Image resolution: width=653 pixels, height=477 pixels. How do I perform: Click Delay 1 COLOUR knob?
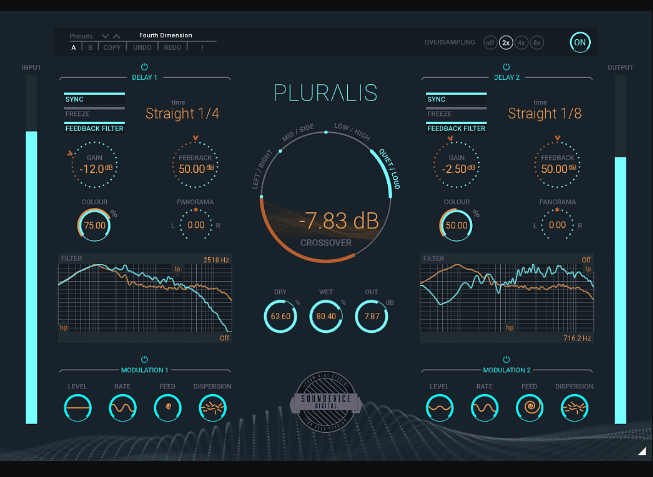(95, 225)
